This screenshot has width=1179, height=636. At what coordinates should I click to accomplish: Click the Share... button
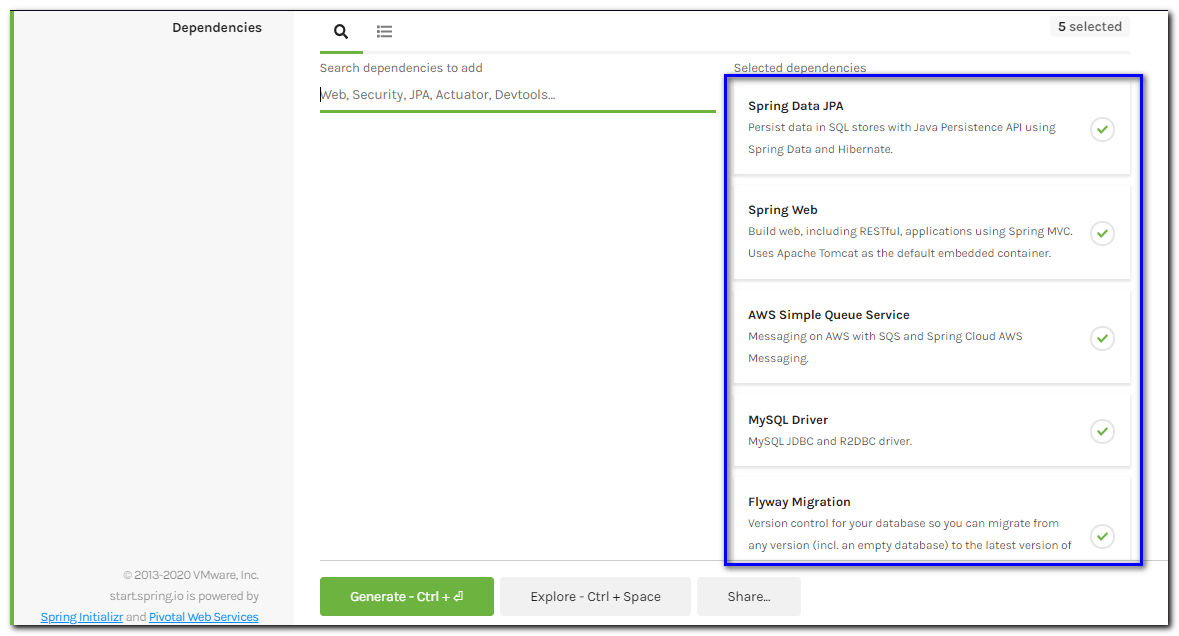[x=748, y=596]
